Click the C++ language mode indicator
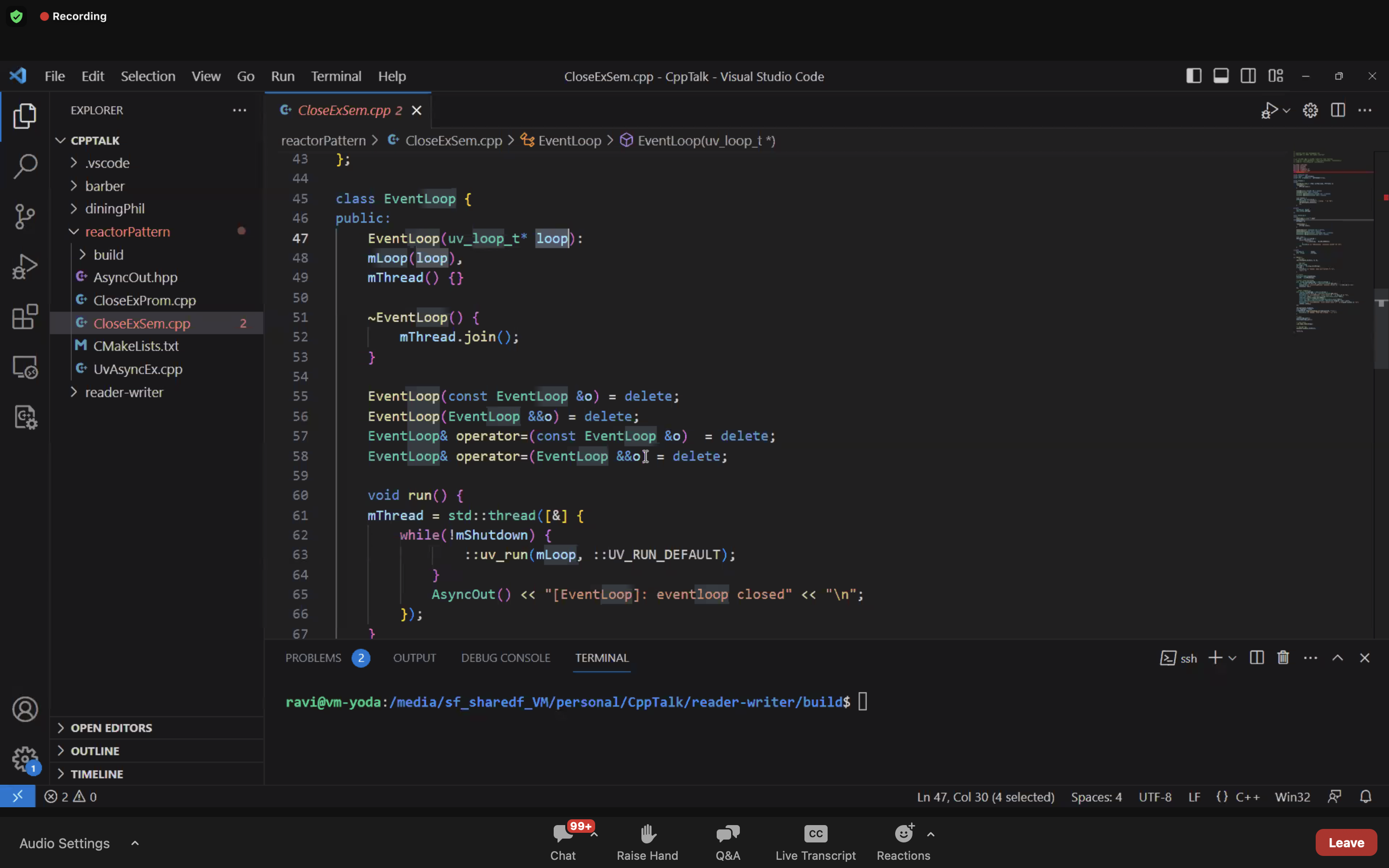This screenshot has width=1389, height=868. 1247,797
